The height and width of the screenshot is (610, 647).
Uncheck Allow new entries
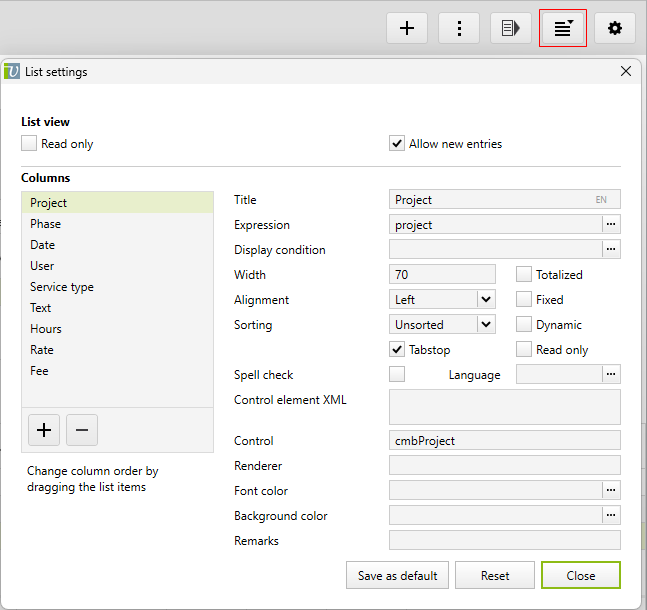[x=397, y=144]
